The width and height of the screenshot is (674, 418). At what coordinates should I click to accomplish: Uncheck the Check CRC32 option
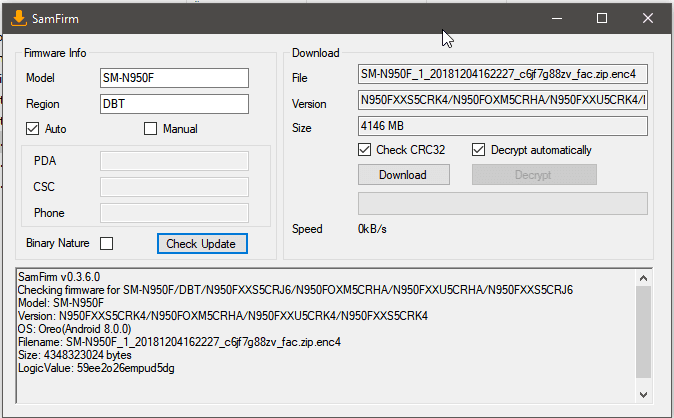(x=365, y=150)
